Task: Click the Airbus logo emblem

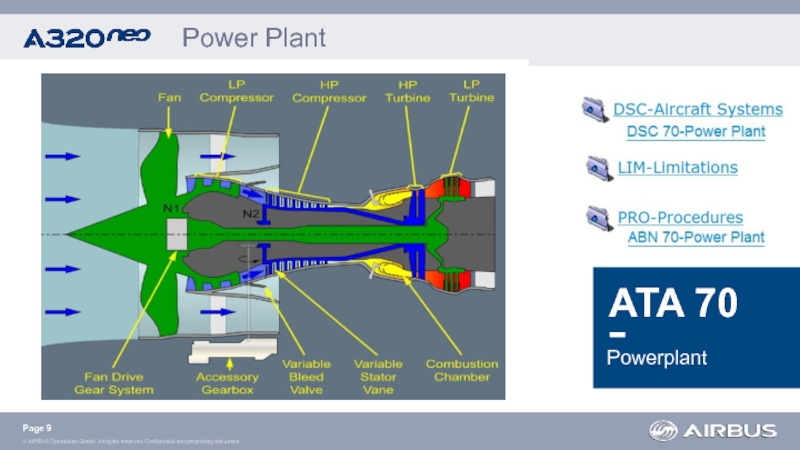Action: tap(663, 430)
